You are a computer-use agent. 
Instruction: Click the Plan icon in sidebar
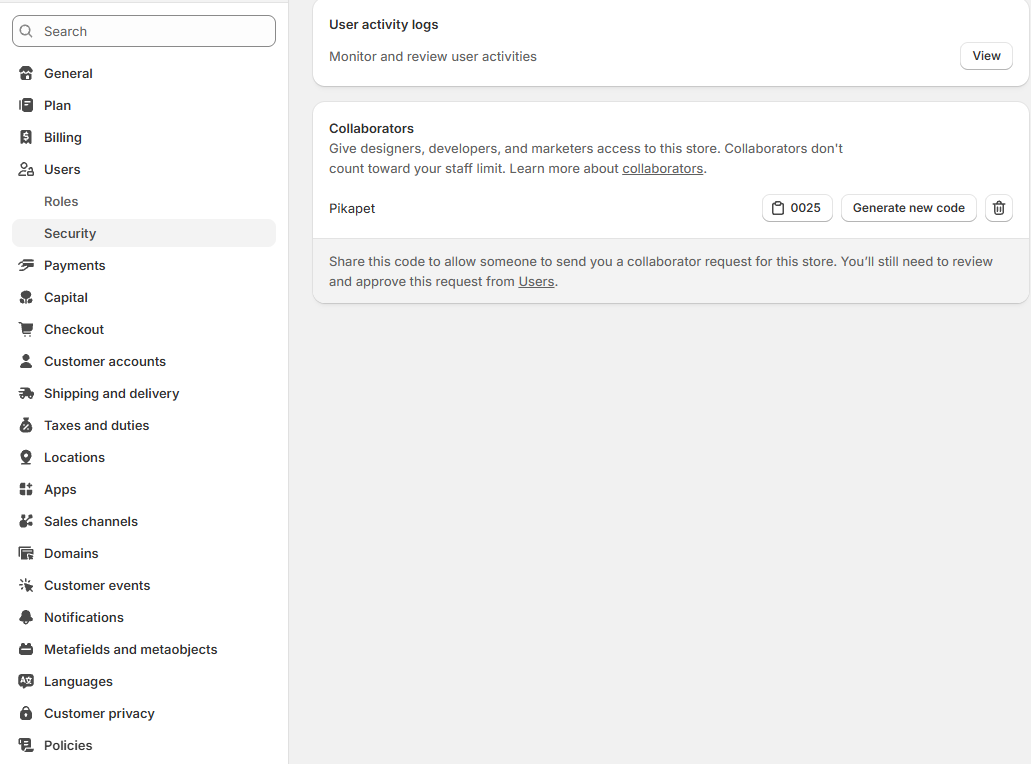click(x=26, y=105)
